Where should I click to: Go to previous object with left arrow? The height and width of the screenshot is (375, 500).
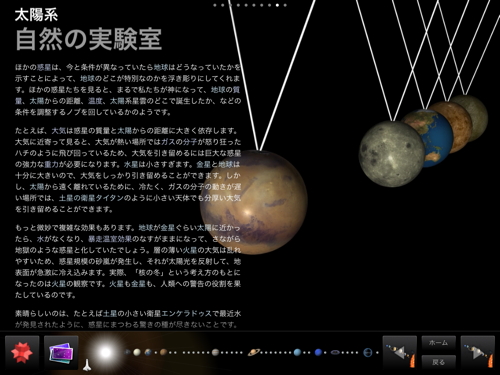pos(400,353)
